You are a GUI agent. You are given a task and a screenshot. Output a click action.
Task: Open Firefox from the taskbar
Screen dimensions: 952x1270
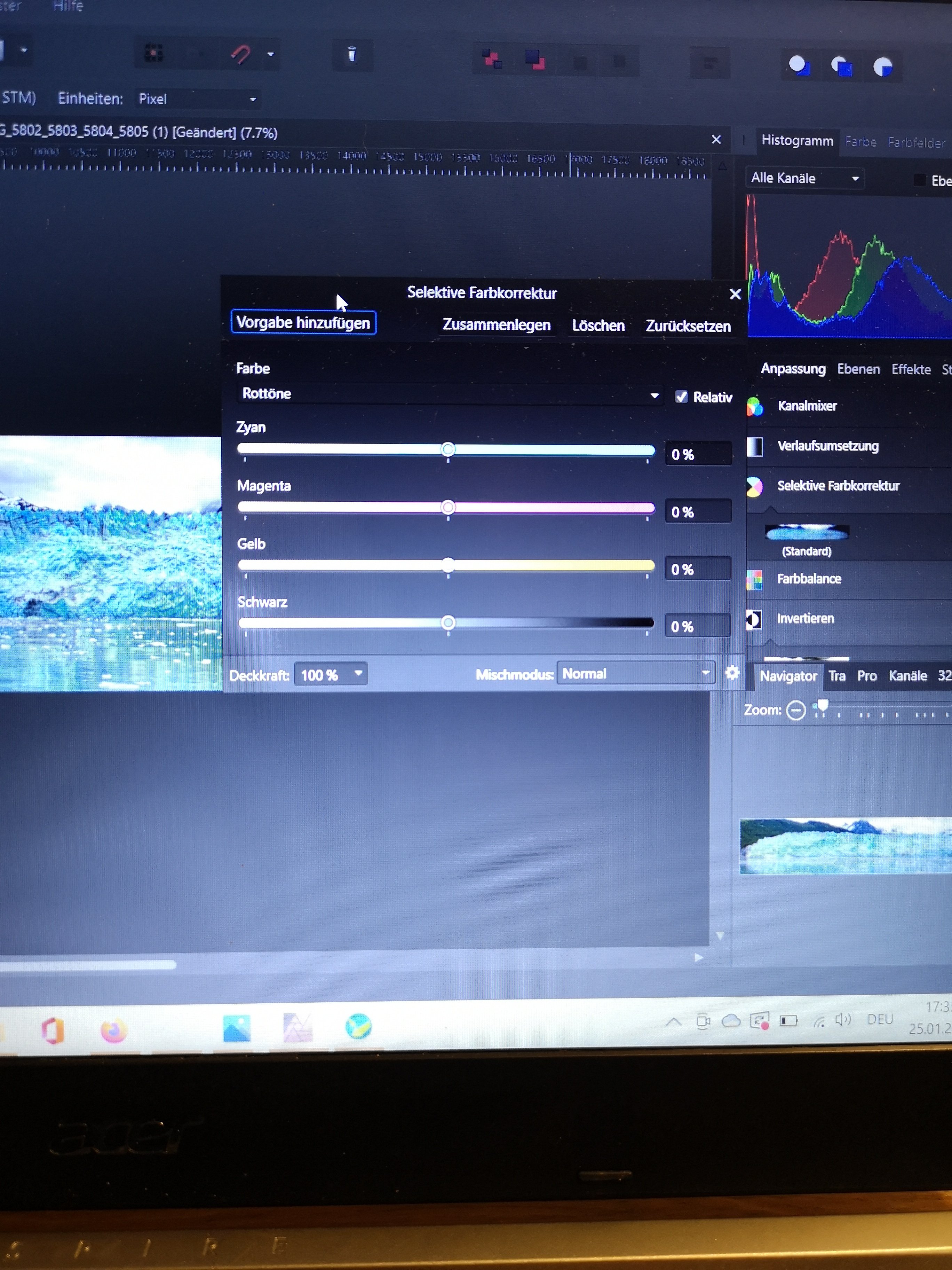coord(114,1030)
